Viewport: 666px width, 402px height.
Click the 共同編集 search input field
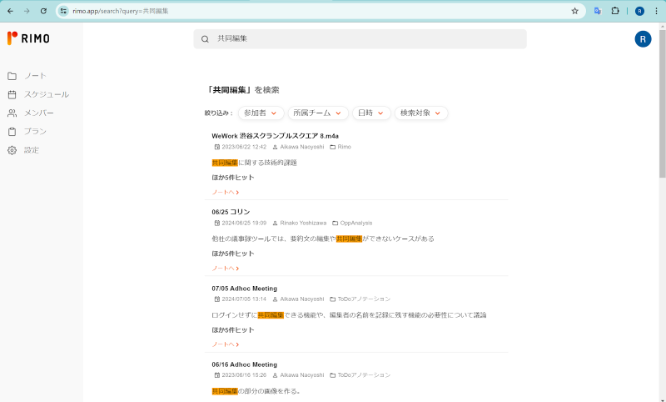pos(360,39)
